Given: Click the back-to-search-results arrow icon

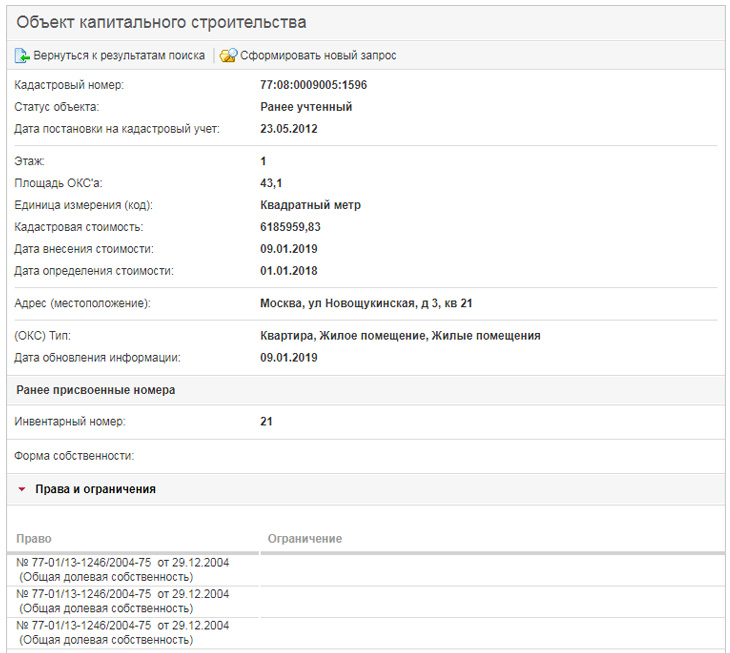Looking at the screenshot, I should coord(22,55).
